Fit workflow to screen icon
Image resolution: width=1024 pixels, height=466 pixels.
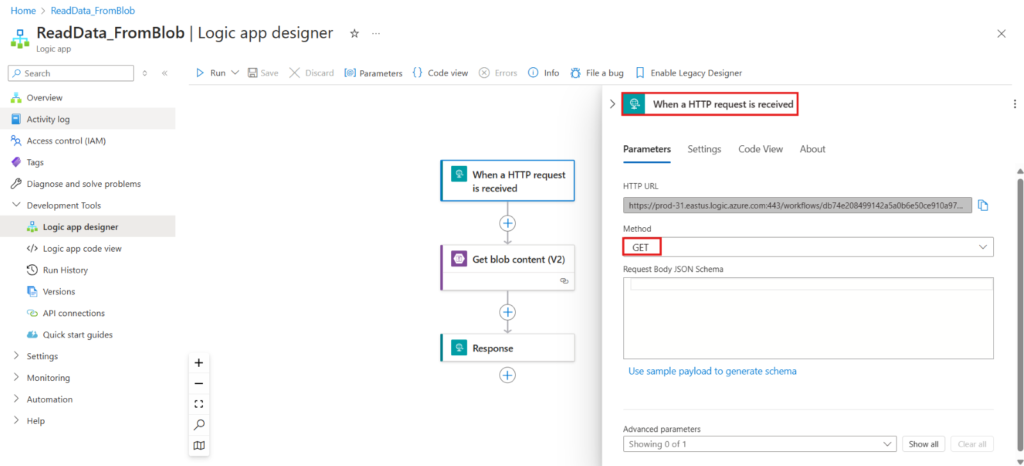click(199, 404)
